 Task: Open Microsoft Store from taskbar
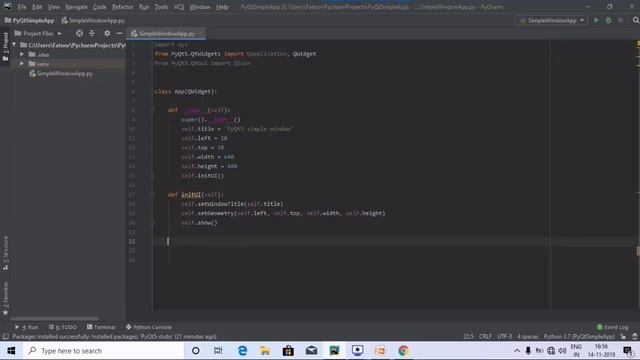288,351
